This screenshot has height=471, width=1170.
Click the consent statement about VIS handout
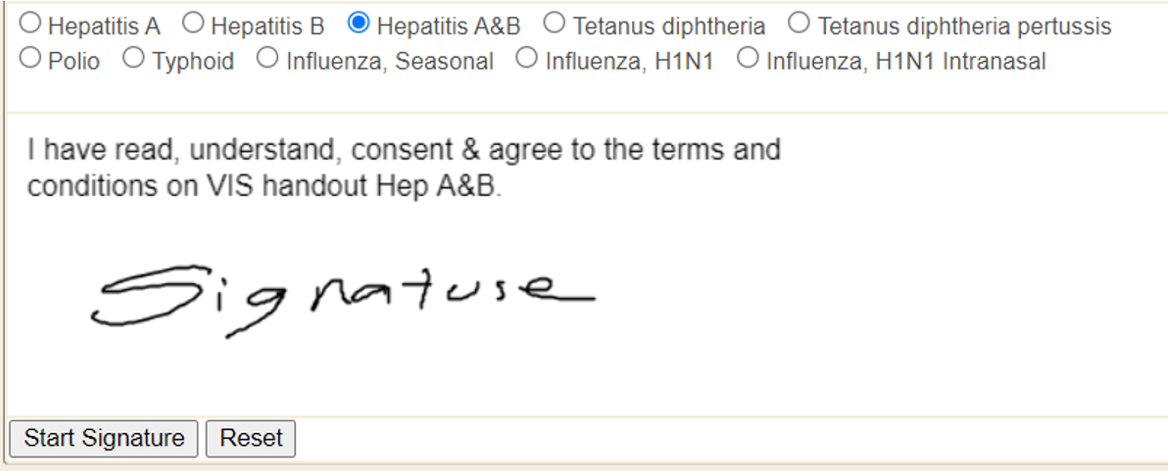(403, 168)
